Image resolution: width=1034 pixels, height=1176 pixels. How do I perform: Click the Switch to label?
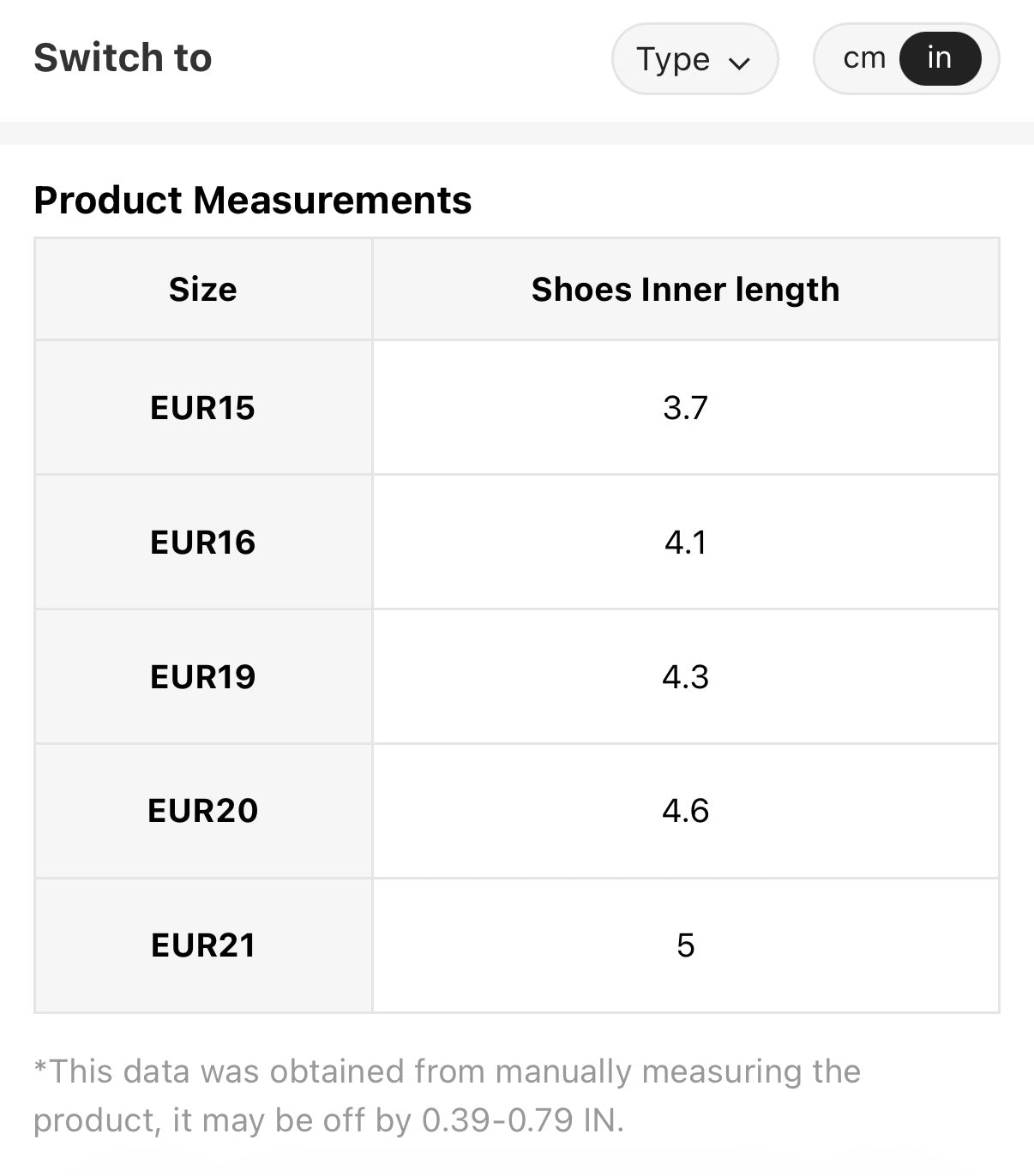click(x=123, y=58)
